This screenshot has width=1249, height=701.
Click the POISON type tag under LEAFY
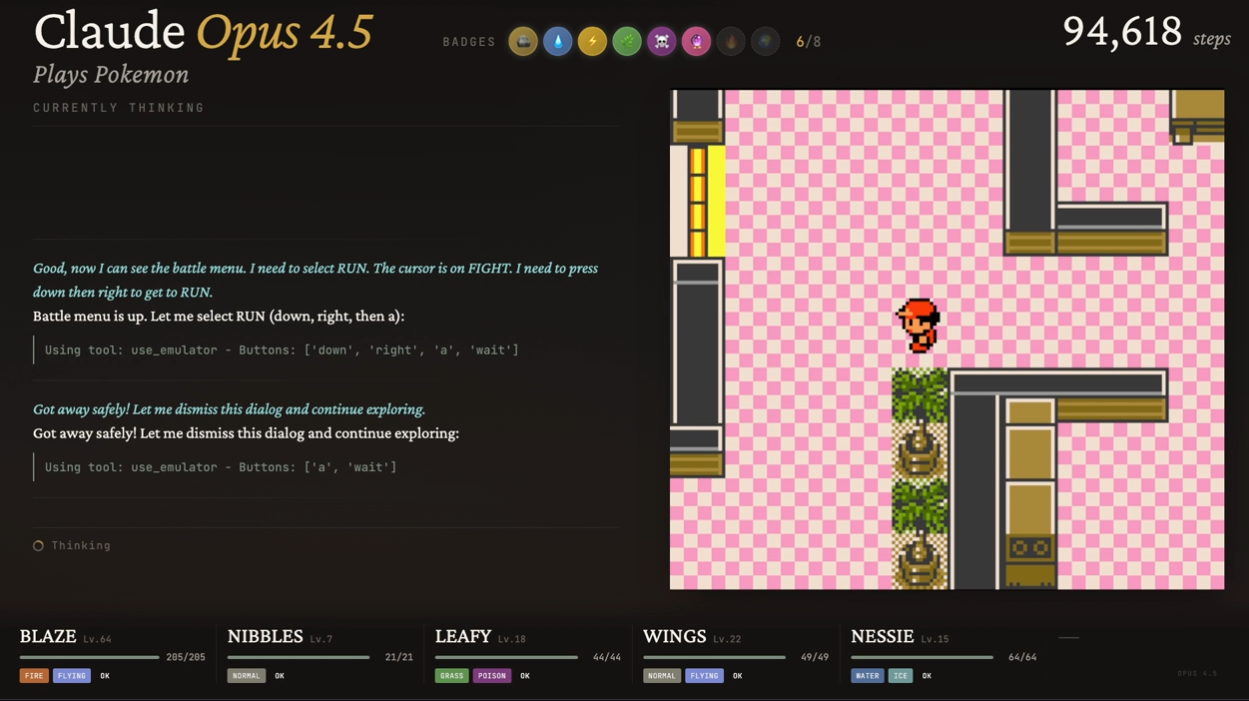(492, 676)
